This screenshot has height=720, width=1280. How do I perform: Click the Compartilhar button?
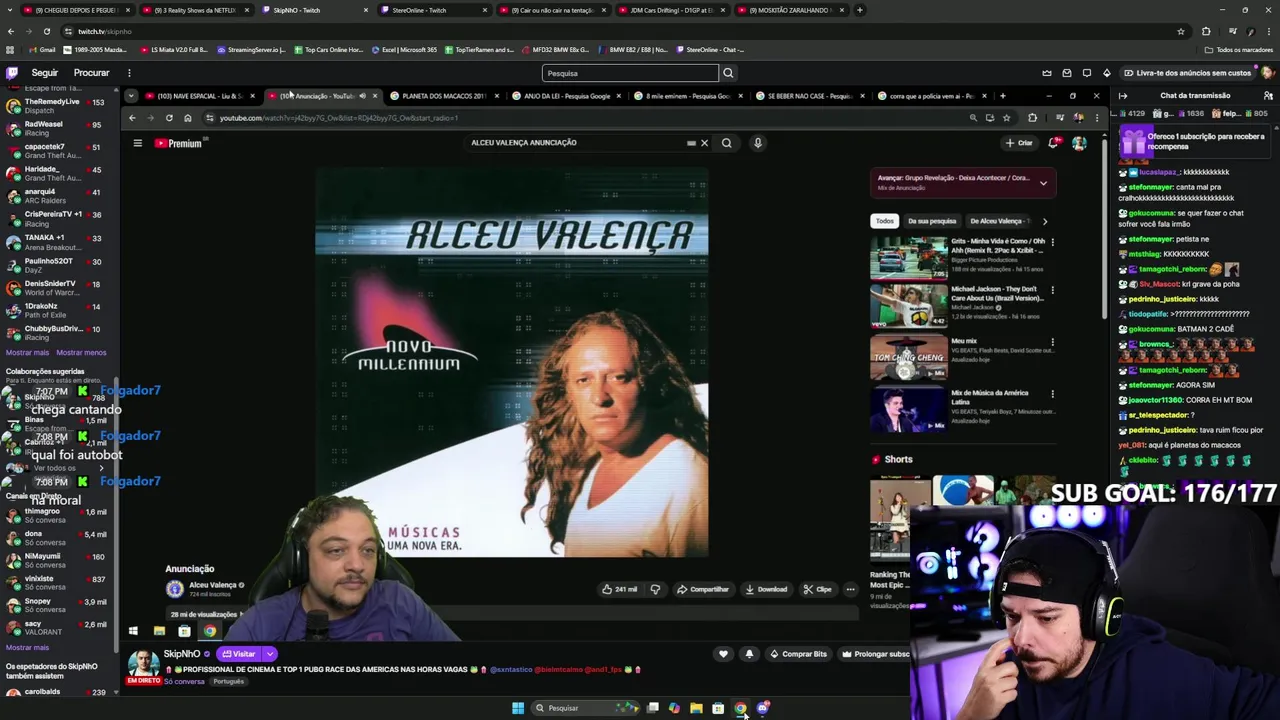[703, 589]
